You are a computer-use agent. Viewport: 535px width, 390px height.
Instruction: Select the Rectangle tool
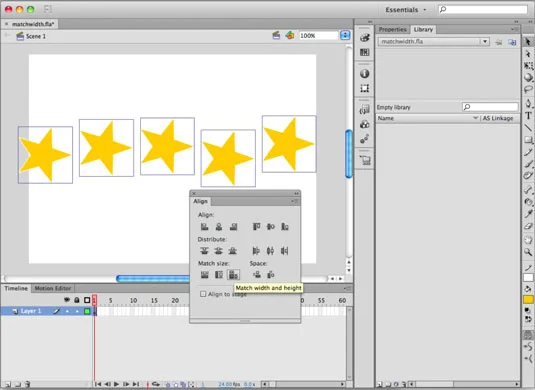coord(528,140)
